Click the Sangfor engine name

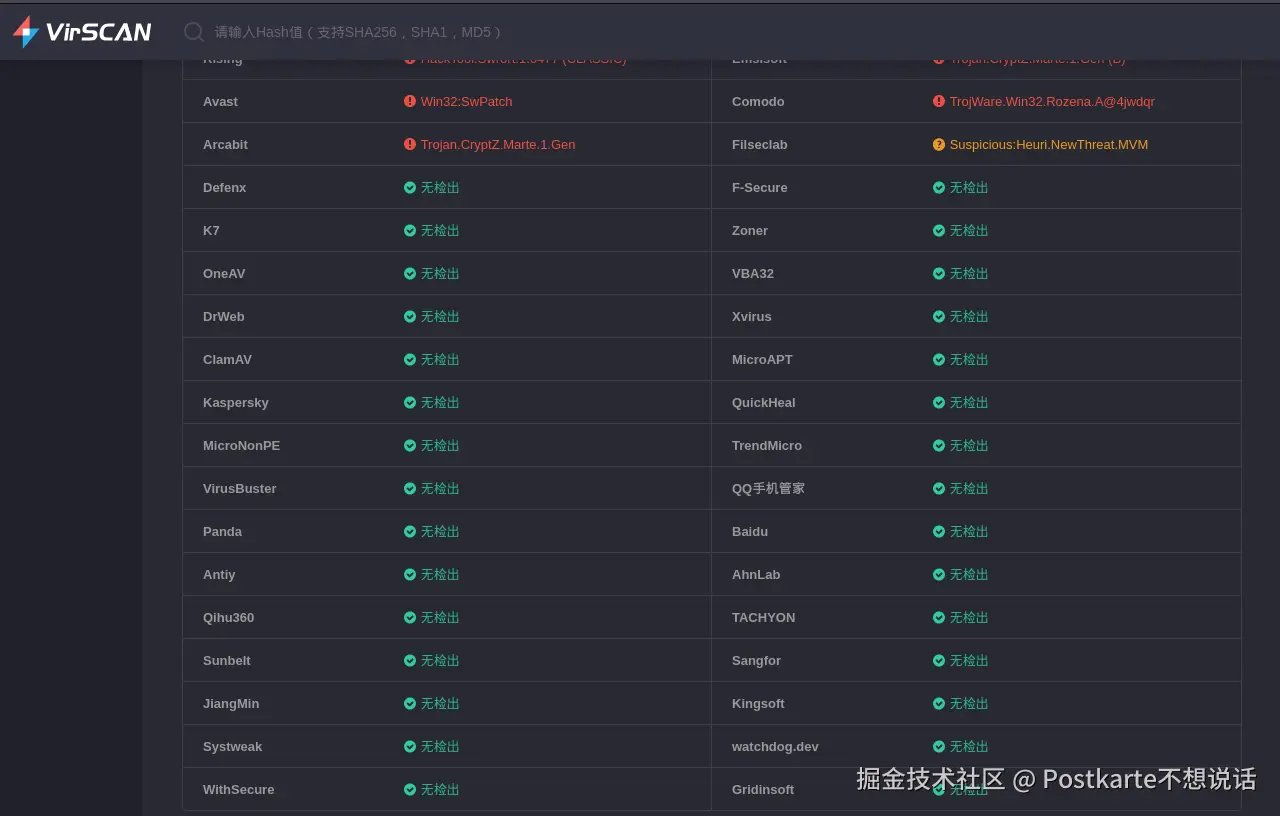click(756, 661)
